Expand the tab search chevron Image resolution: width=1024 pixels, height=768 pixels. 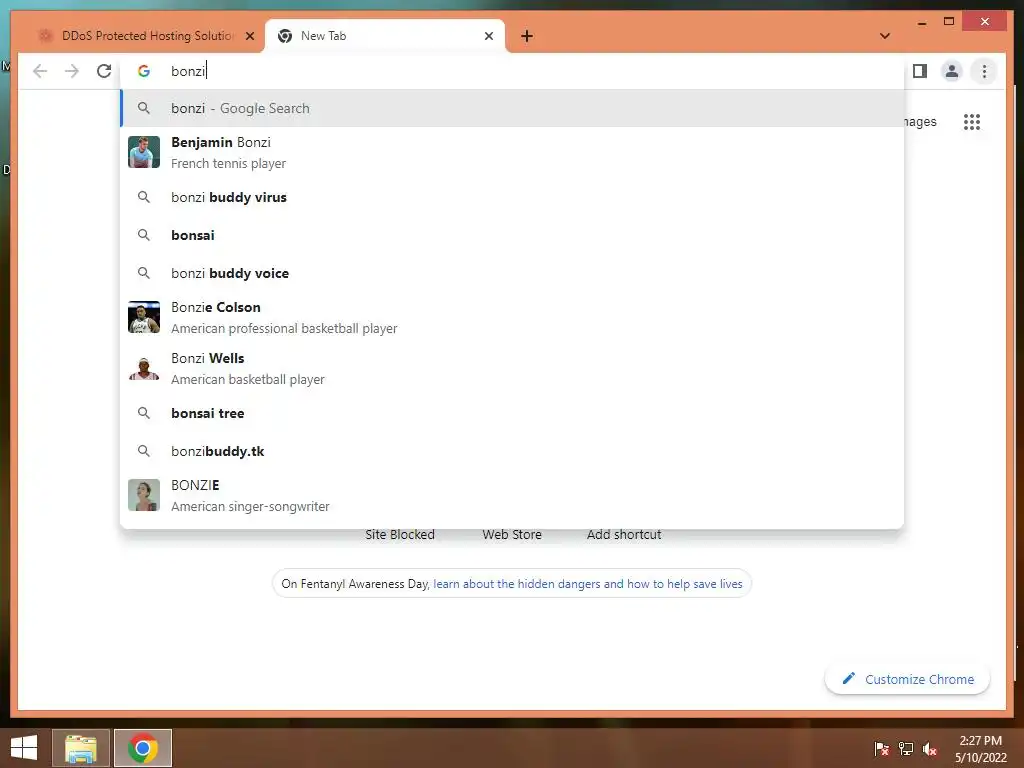(885, 36)
